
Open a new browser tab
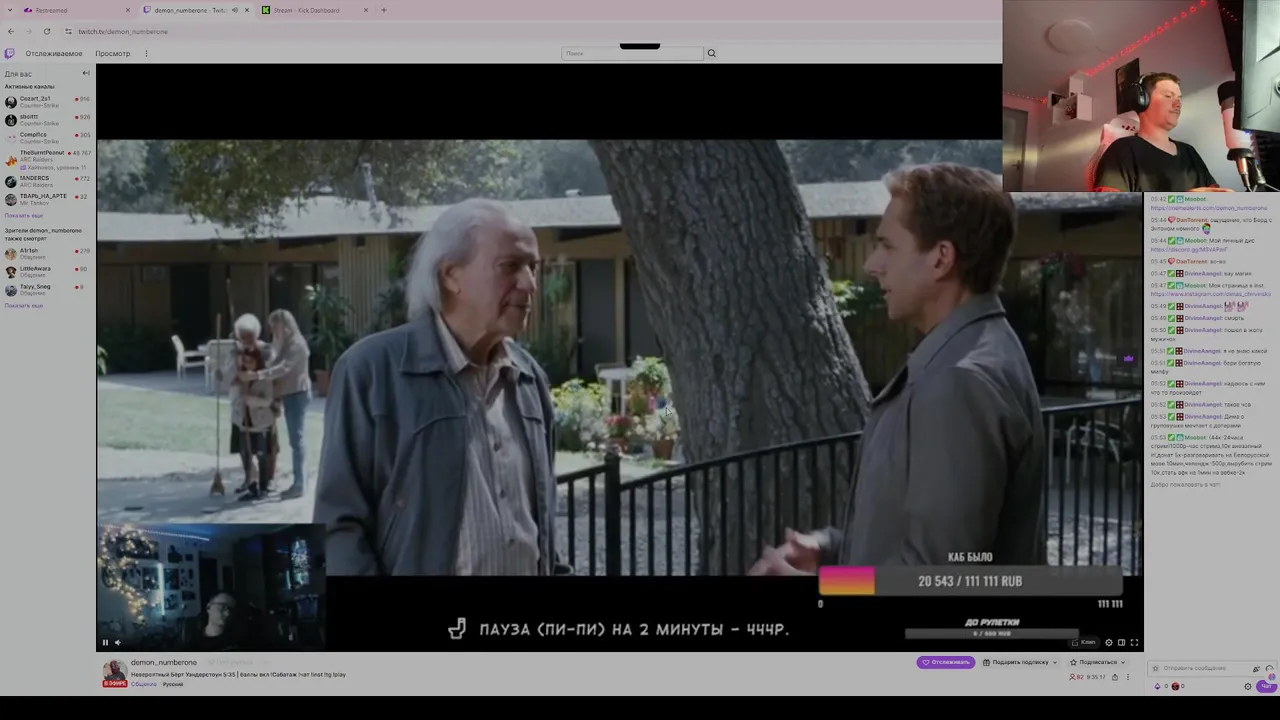384,10
